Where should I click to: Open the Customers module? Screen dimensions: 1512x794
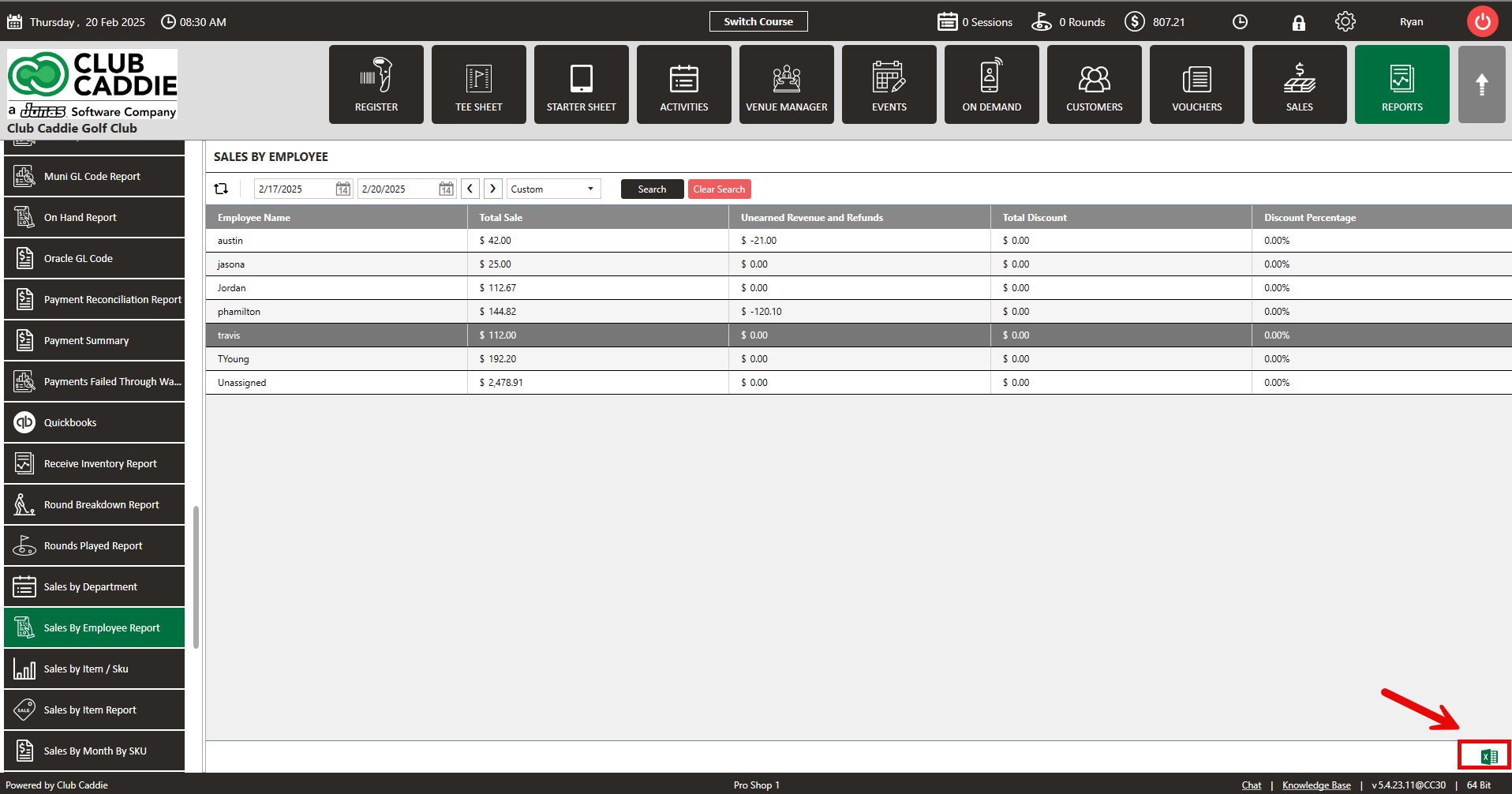[1095, 84]
